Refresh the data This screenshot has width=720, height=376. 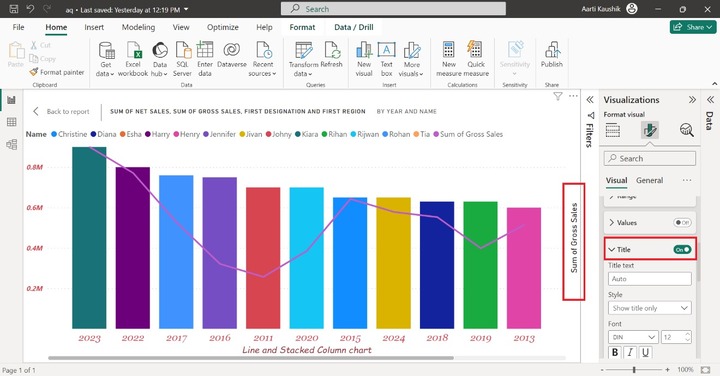332,55
